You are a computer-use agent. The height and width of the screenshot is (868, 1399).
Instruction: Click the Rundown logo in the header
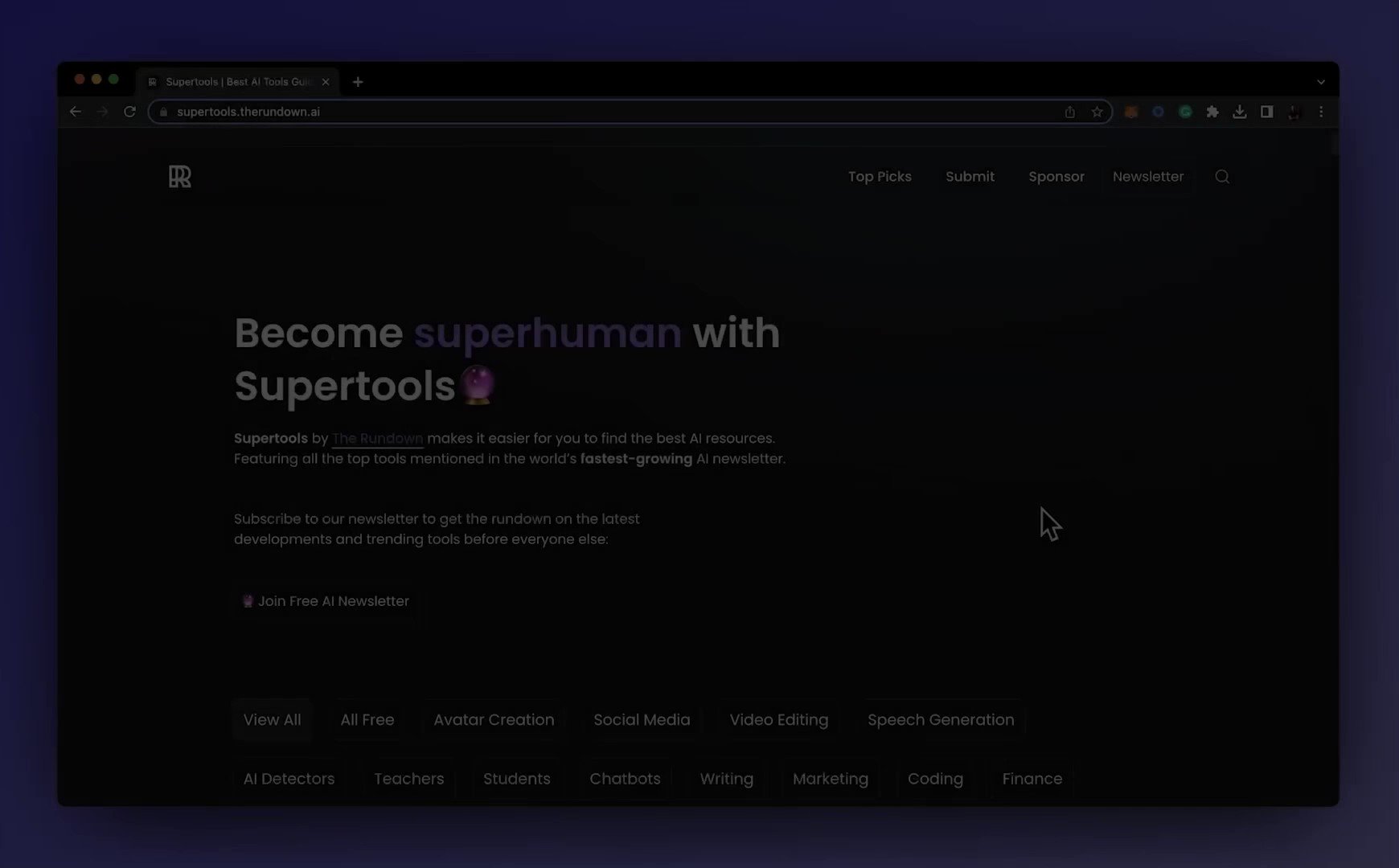pyautogui.click(x=179, y=176)
